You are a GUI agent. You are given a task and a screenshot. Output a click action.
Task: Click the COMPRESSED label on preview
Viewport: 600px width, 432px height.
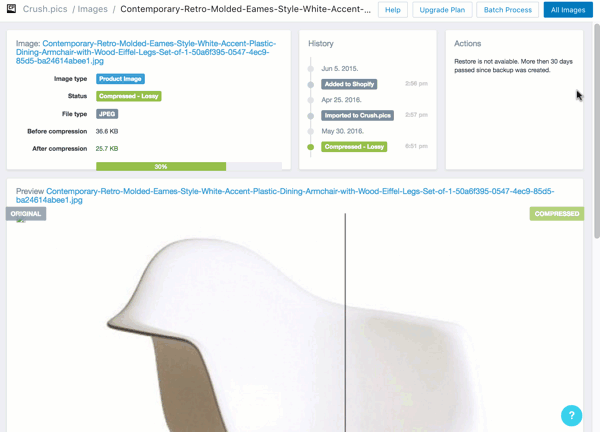pyautogui.click(x=557, y=214)
